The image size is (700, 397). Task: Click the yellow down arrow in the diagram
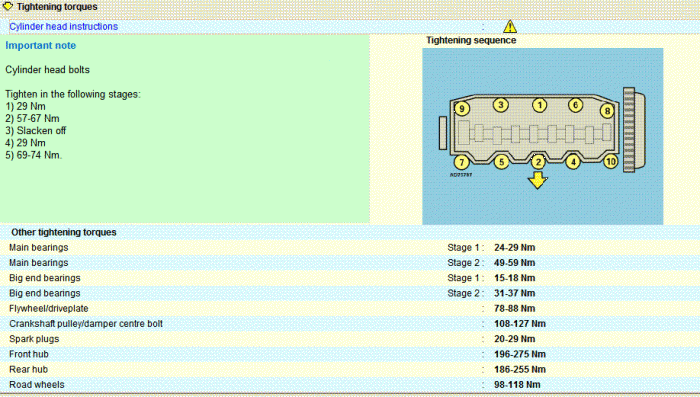click(538, 180)
